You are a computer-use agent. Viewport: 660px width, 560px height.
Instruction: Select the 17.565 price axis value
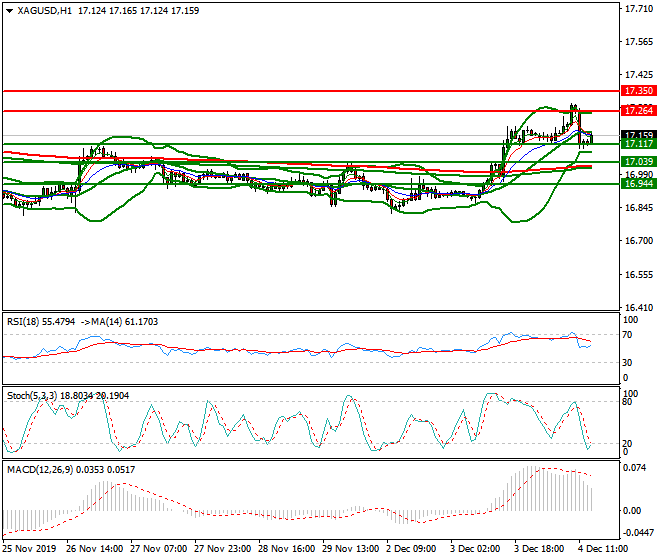(639, 42)
